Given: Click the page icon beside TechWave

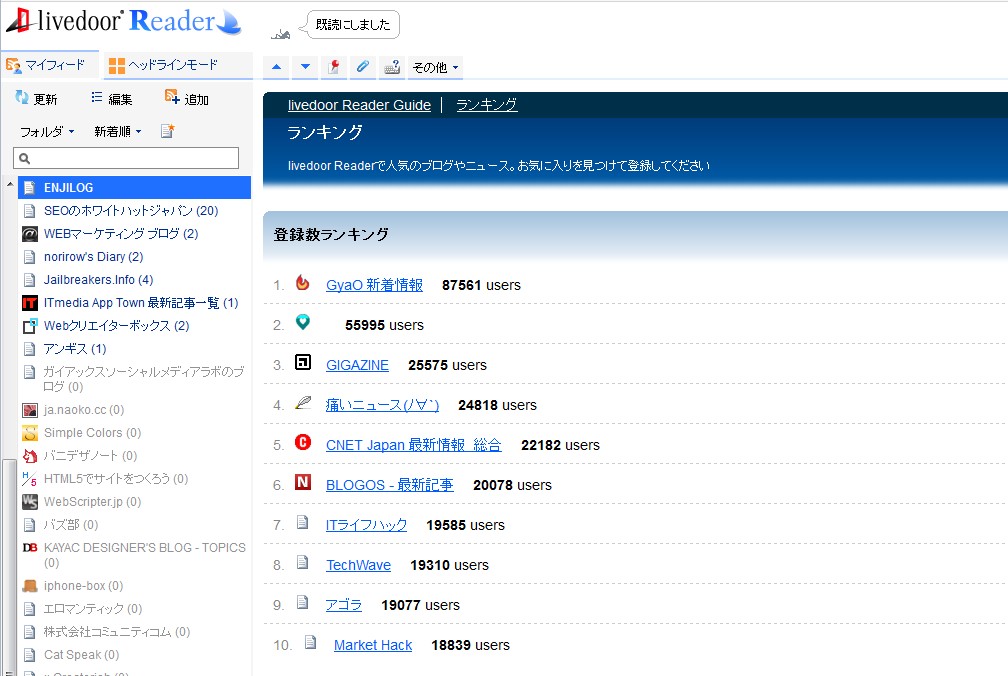Looking at the screenshot, I should (302, 562).
